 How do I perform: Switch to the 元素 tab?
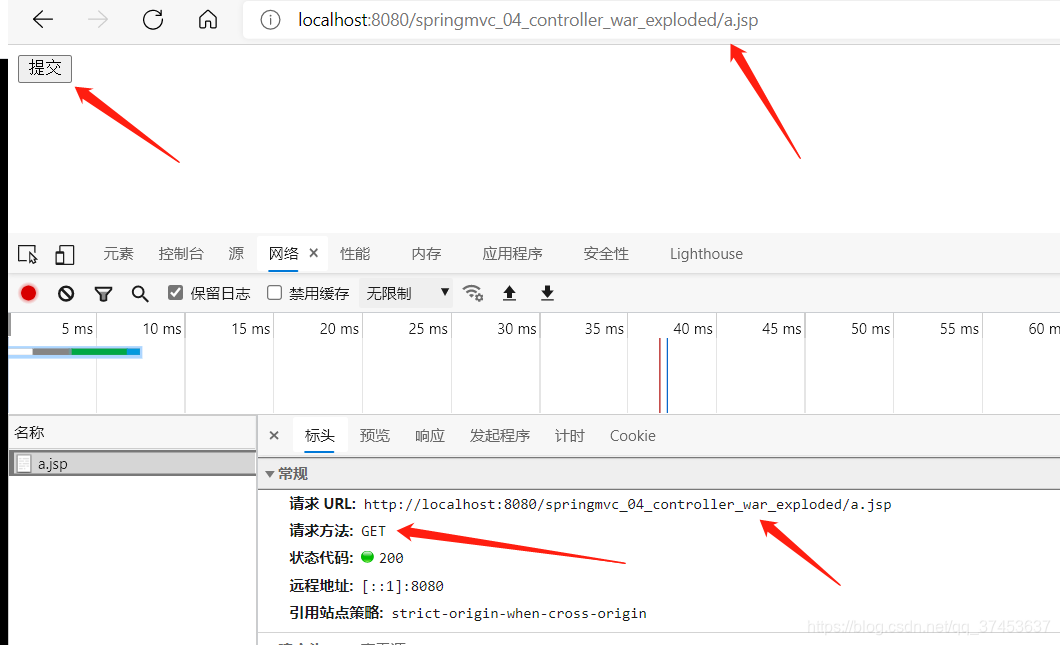[x=118, y=254]
